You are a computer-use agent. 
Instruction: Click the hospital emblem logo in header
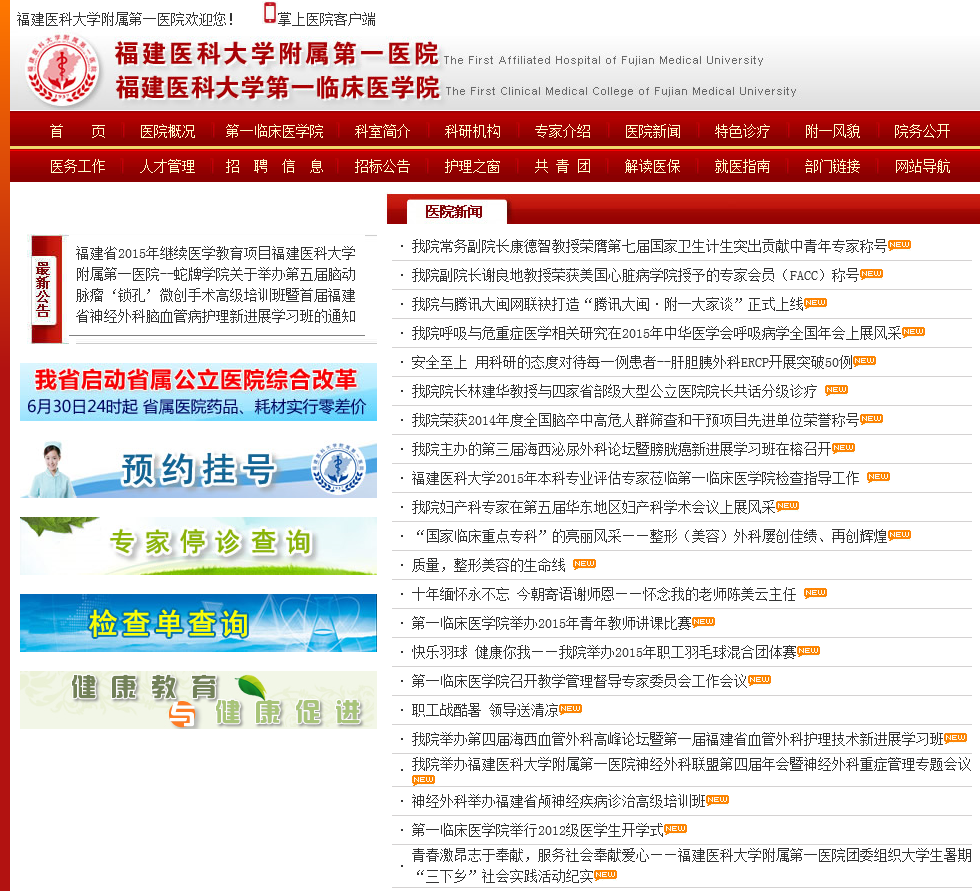(x=62, y=70)
